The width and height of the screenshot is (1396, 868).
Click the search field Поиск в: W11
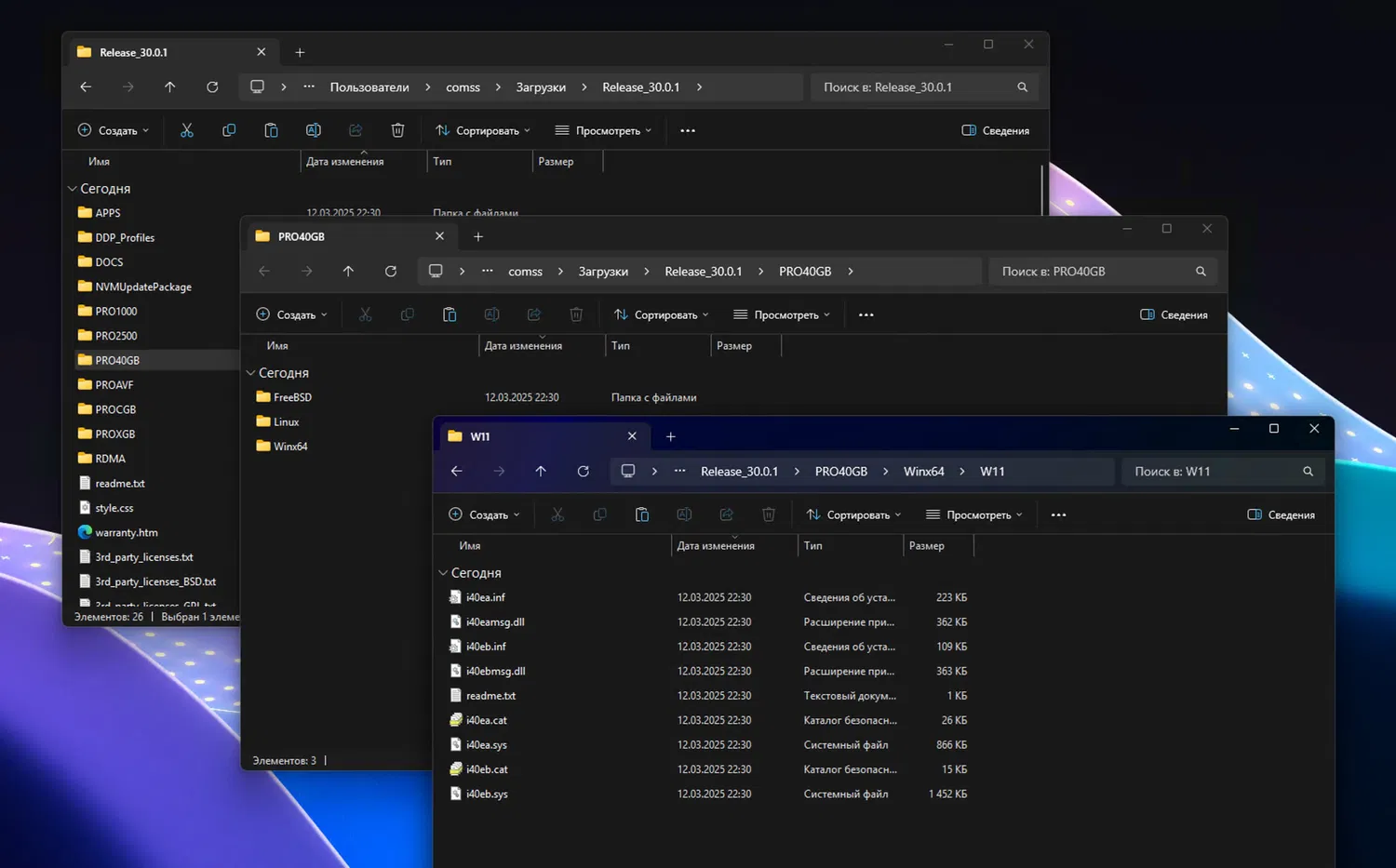[x=1210, y=471]
